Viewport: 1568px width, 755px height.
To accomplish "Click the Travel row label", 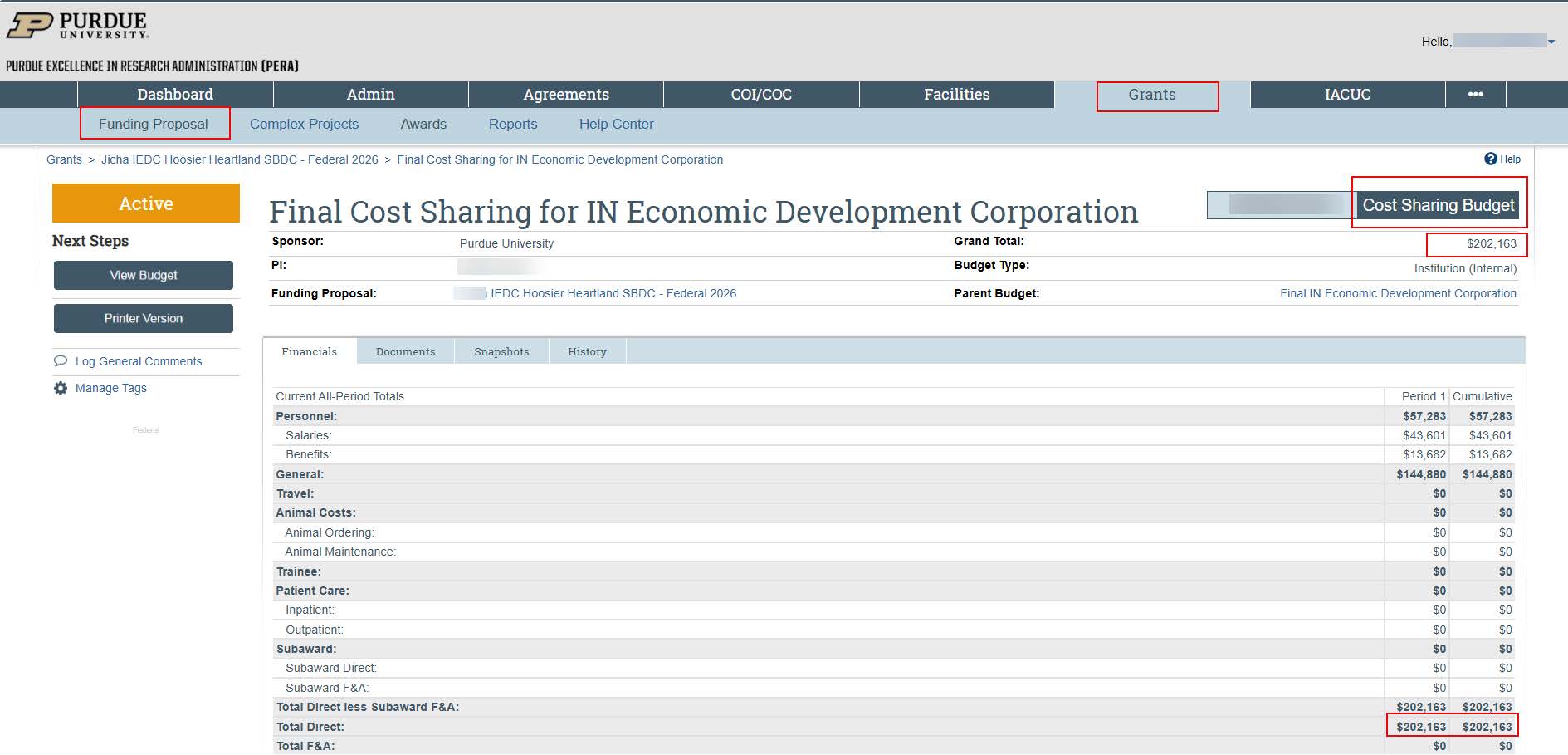I will coord(295,493).
